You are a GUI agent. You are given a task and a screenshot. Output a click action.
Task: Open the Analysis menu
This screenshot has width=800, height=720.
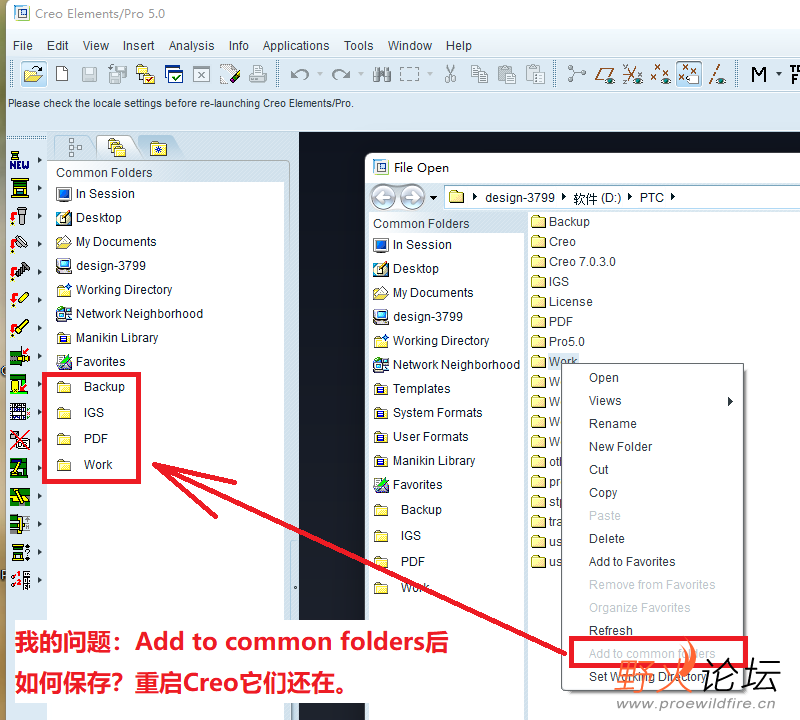(191, 46)
